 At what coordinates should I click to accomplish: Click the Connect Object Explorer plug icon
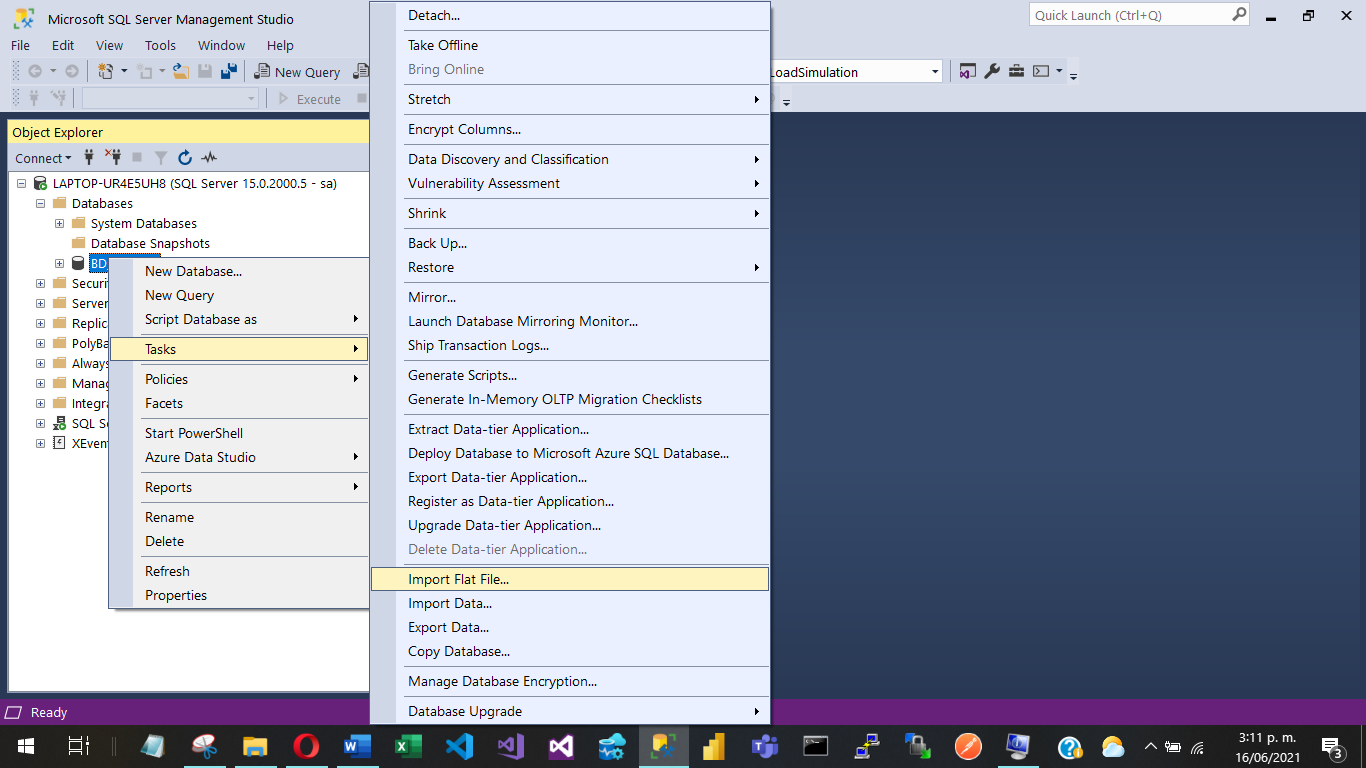coord(89,158)
